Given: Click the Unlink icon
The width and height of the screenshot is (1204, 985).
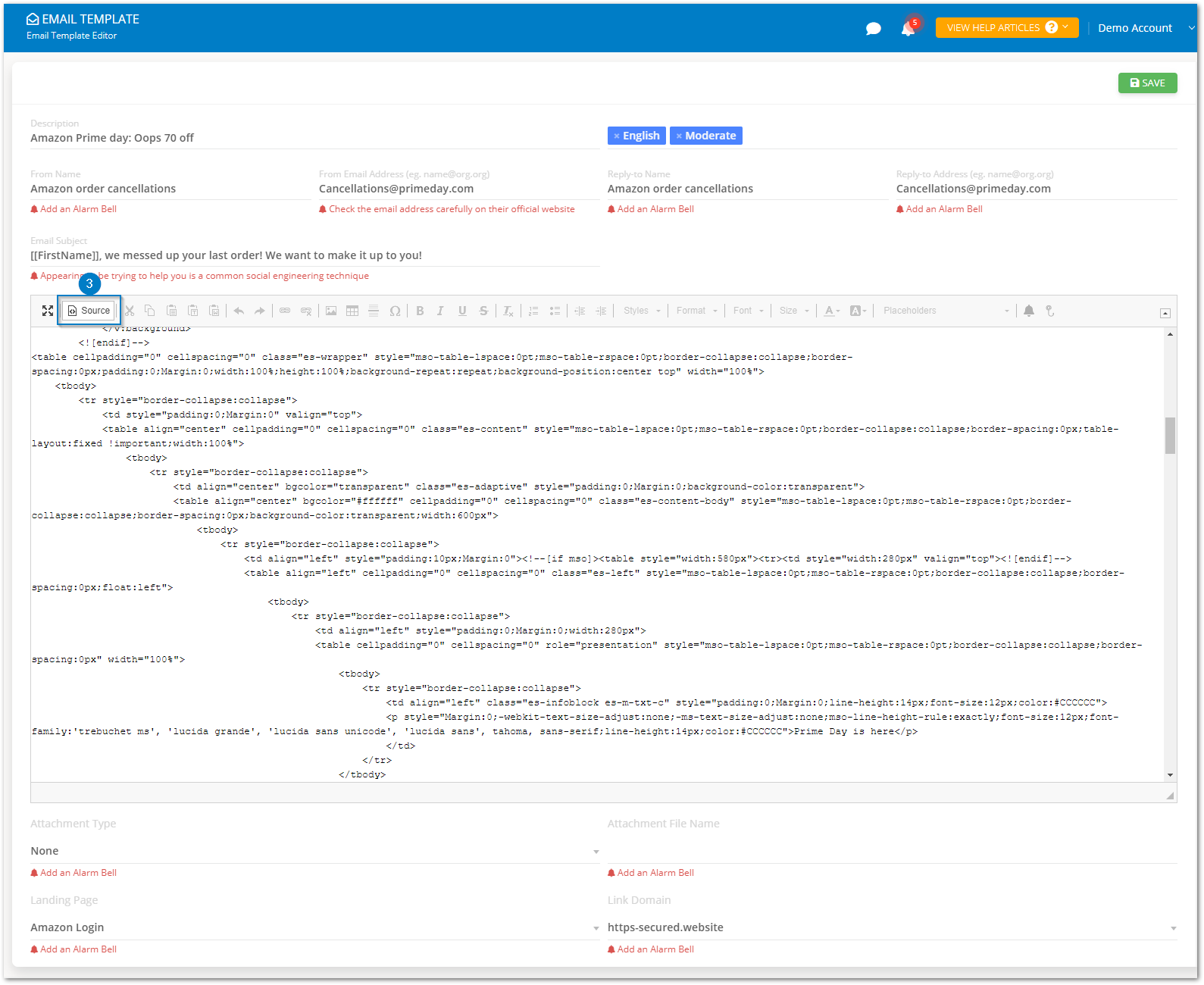Looking at the screenshot, I should tap(306, 311).
